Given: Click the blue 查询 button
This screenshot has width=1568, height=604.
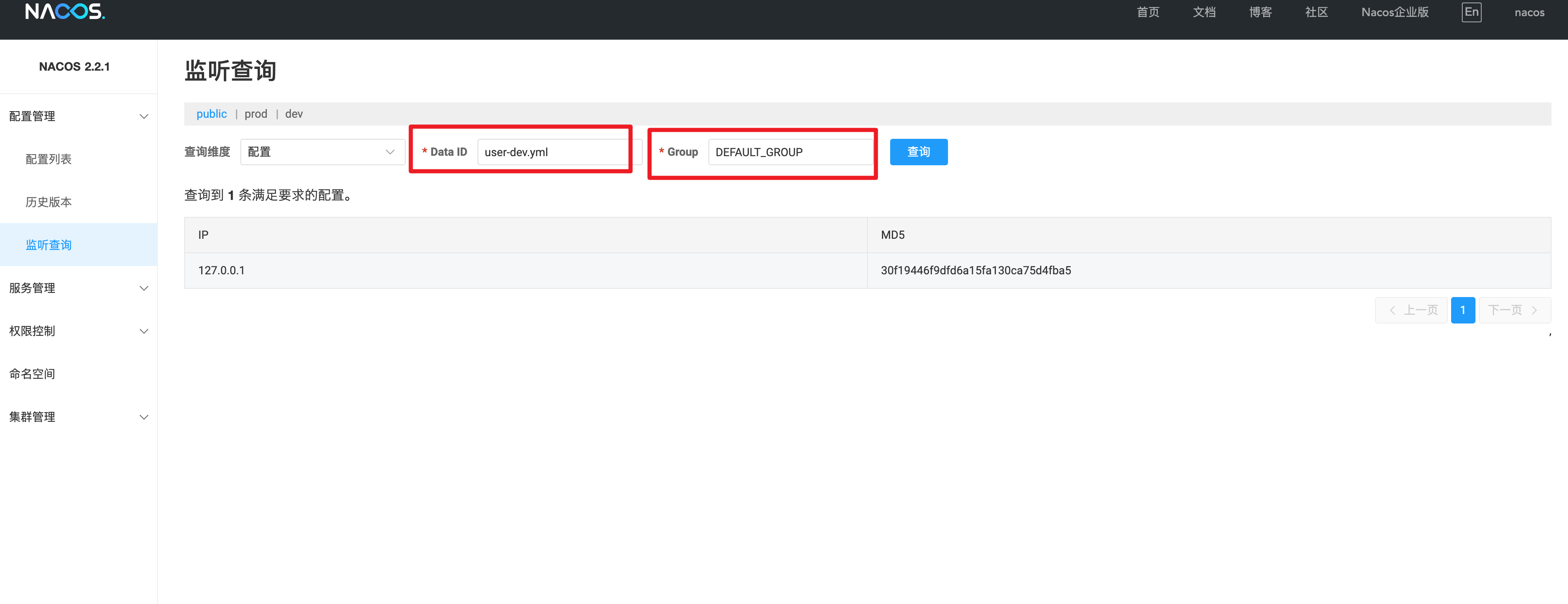Looking at the screenshot, I should pos(919,152).
